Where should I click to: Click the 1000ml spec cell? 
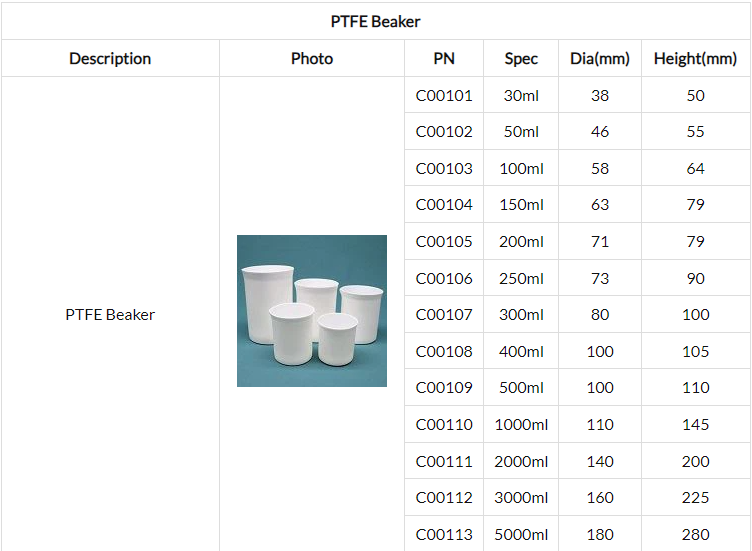tap(521, 425)
